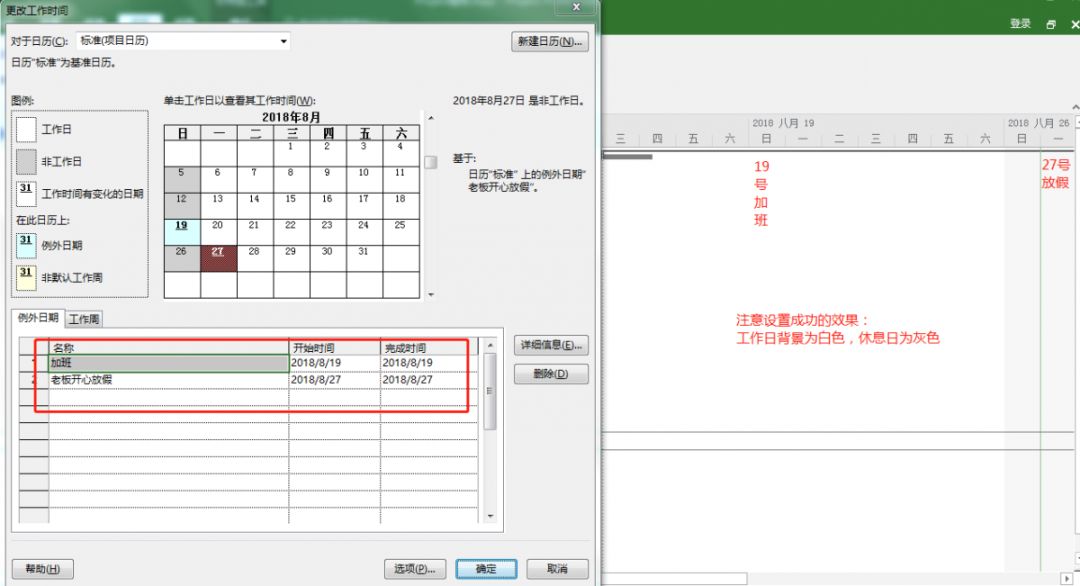
Task: Click the 工作时间有变化的日期 legend swatch
Action: [x=26, y=194]
